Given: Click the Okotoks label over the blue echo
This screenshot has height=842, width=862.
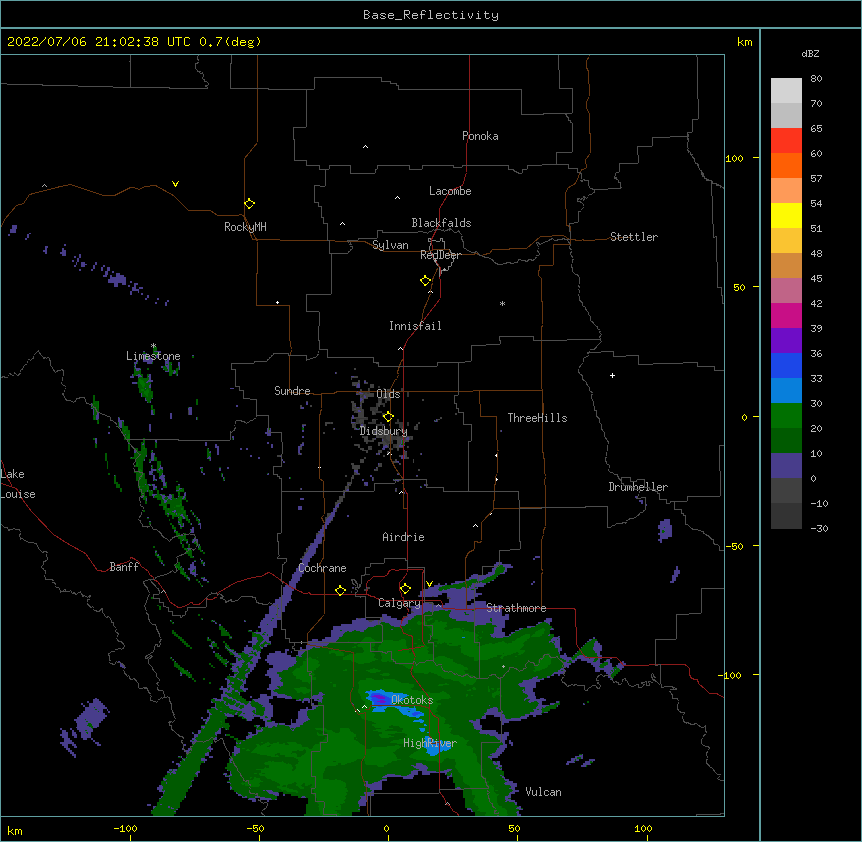Looking at the screenshot, I should (412, 700).
